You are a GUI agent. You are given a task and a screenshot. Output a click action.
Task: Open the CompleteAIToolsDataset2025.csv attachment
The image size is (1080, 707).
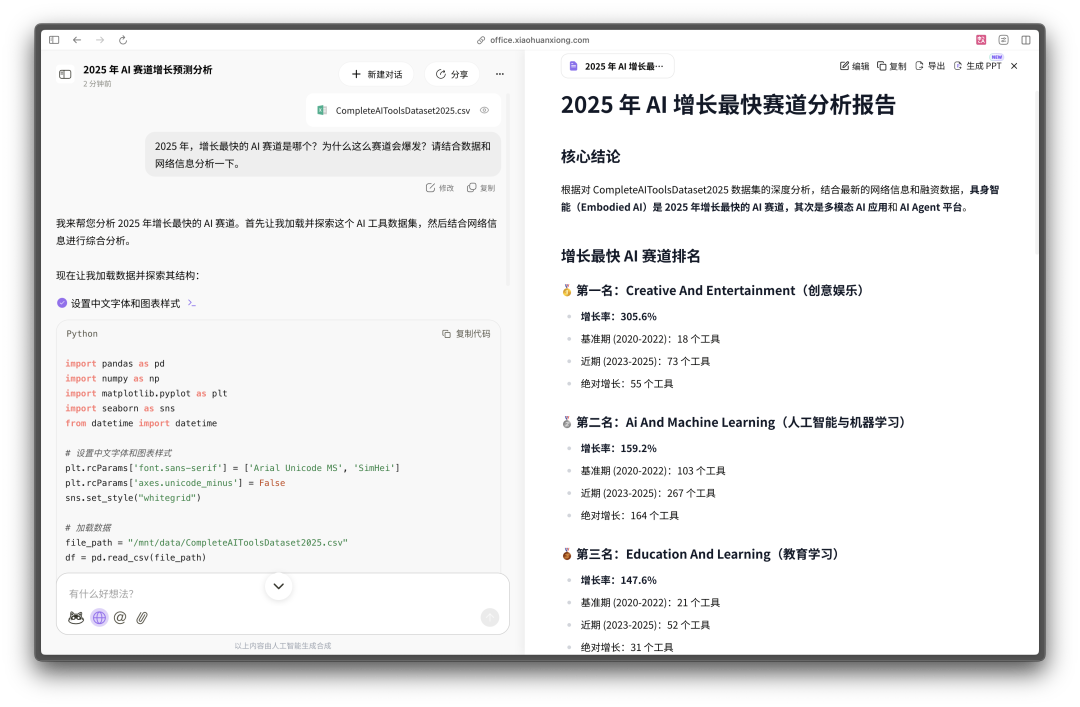[x=403, y=110]
